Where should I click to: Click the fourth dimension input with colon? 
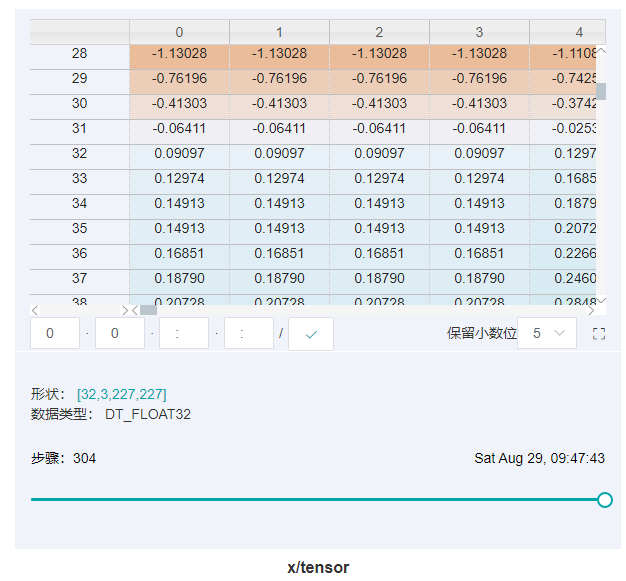[x=248, y=334]
